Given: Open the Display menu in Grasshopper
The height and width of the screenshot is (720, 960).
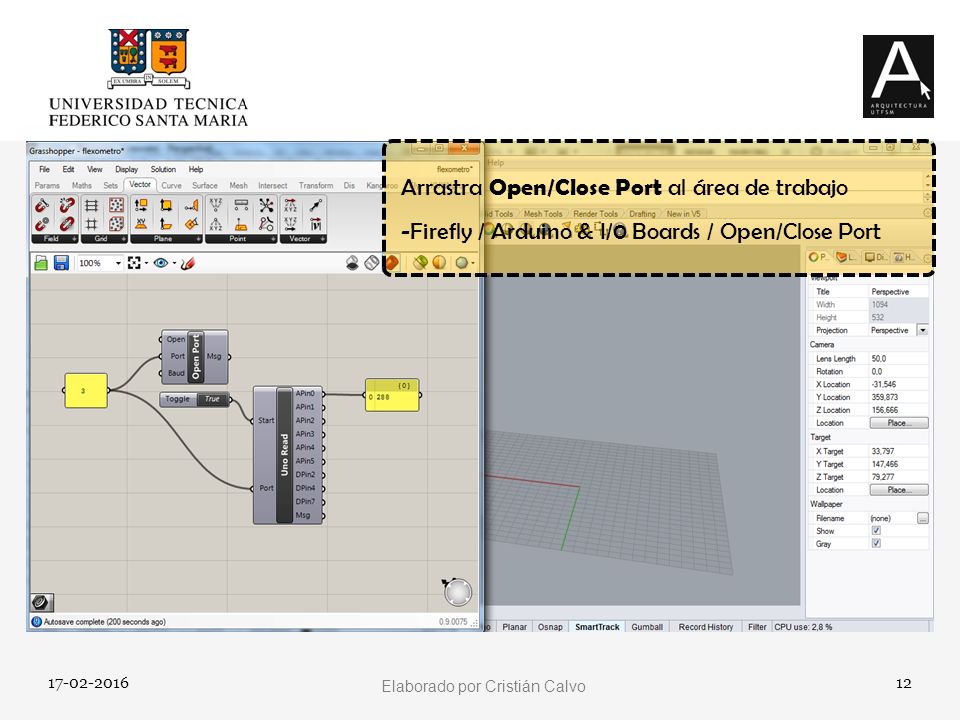Looking at the screenshot, I should pos(127,170).
